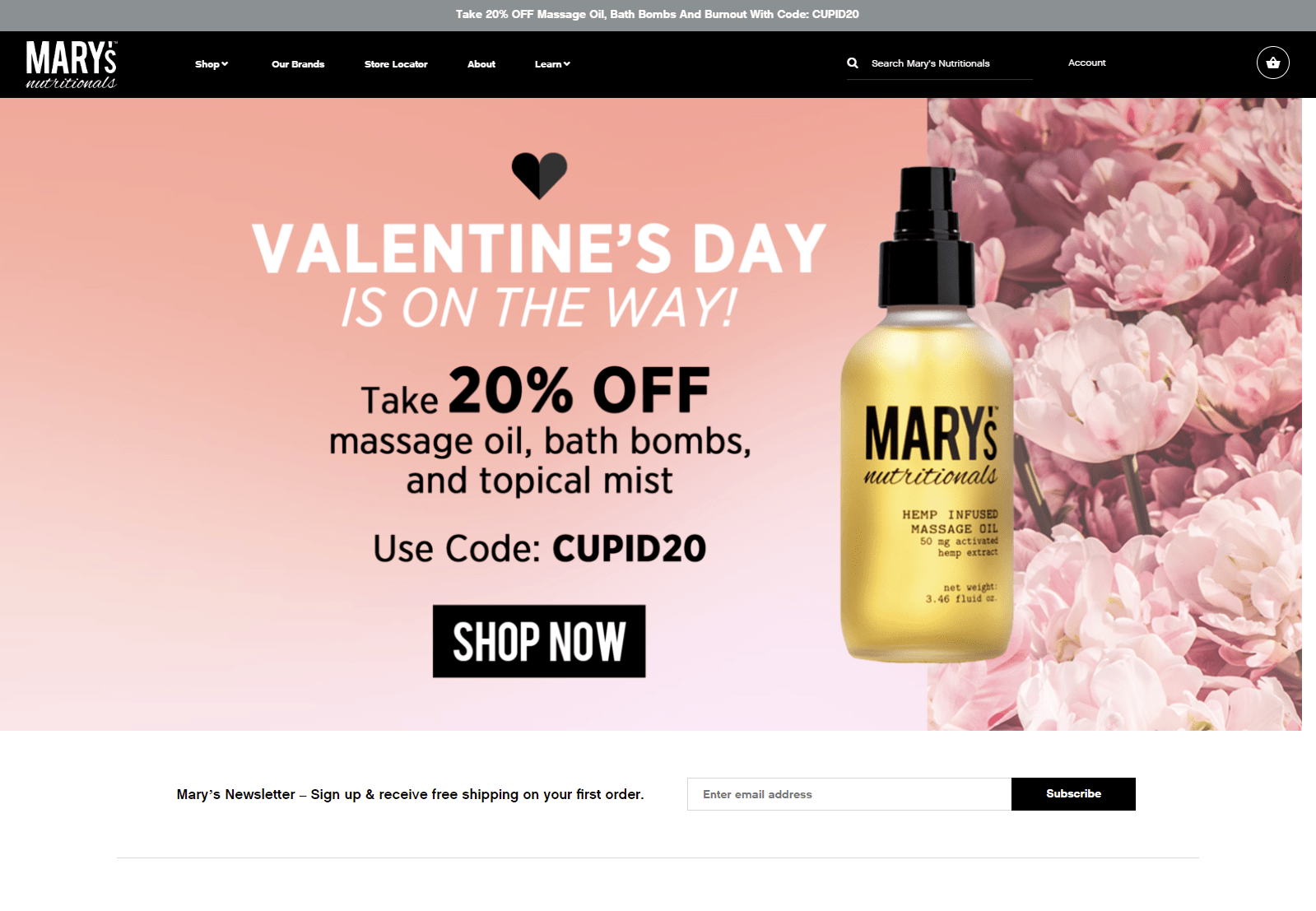Click the Shop menu chevron arrow
This screenshot has width=1316, height=911.
click(225, 63)
